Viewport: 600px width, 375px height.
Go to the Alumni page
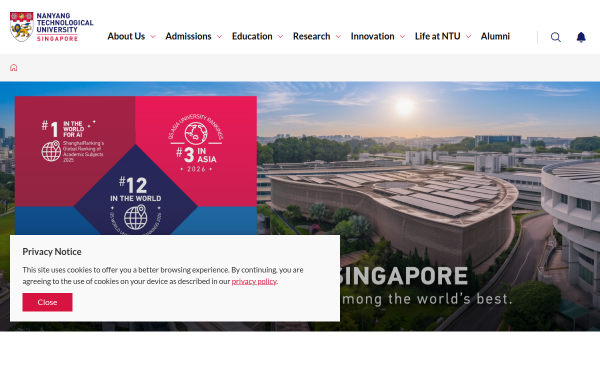pos(495,36)
